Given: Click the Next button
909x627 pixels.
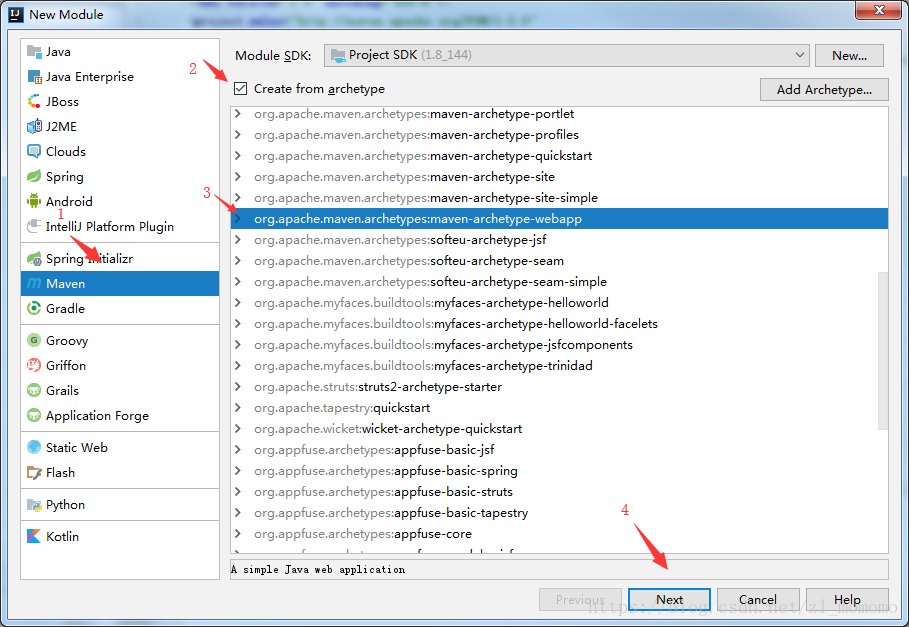Looking at the screenshot, I should point(670,600).
